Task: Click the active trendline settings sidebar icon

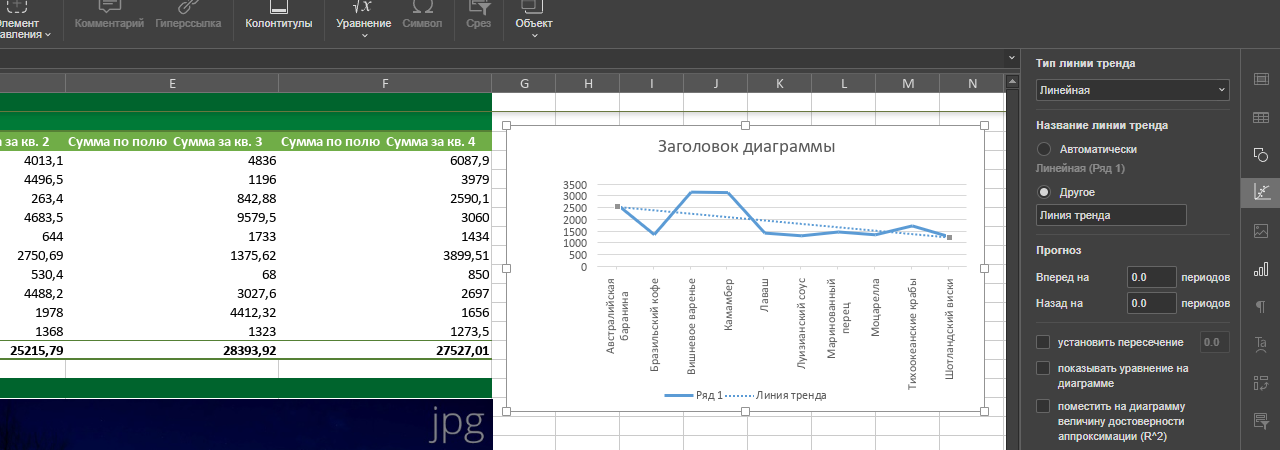Action: (1261, 193)
